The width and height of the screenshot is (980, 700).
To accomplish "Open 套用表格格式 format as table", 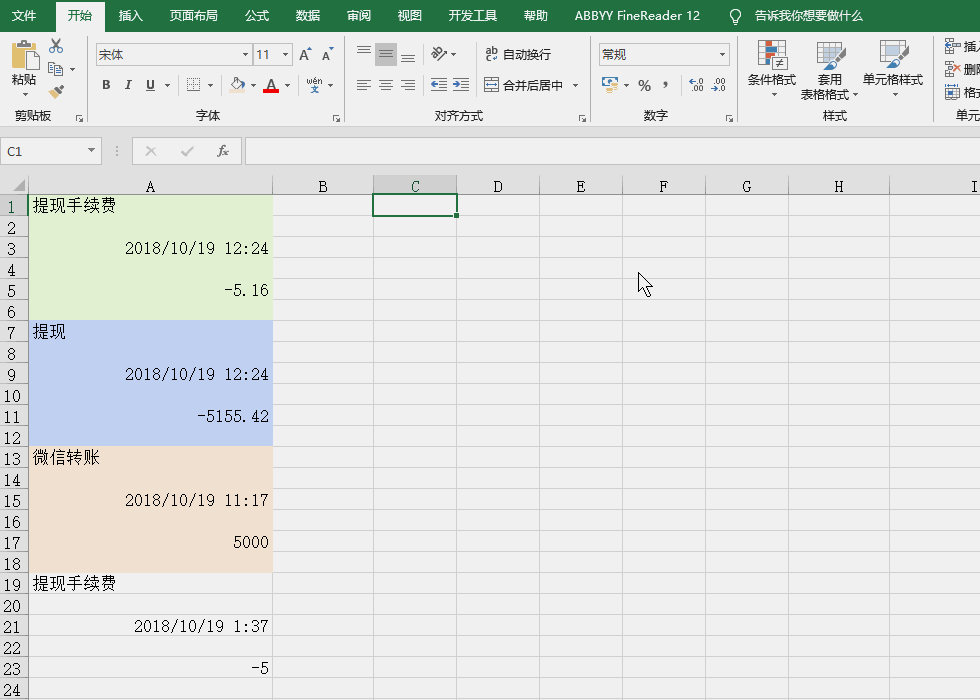I will 830,69.
